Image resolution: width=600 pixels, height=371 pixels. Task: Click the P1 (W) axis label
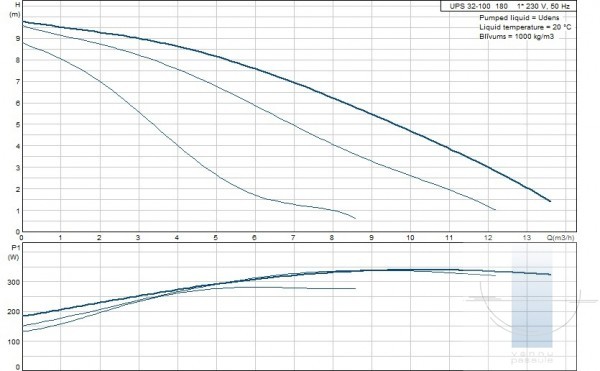point(14,252)
